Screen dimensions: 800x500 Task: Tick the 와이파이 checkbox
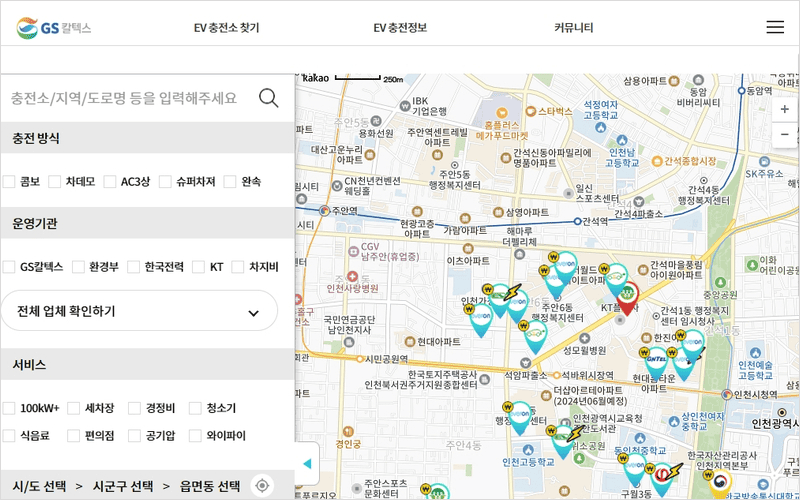tap(195, 436)
